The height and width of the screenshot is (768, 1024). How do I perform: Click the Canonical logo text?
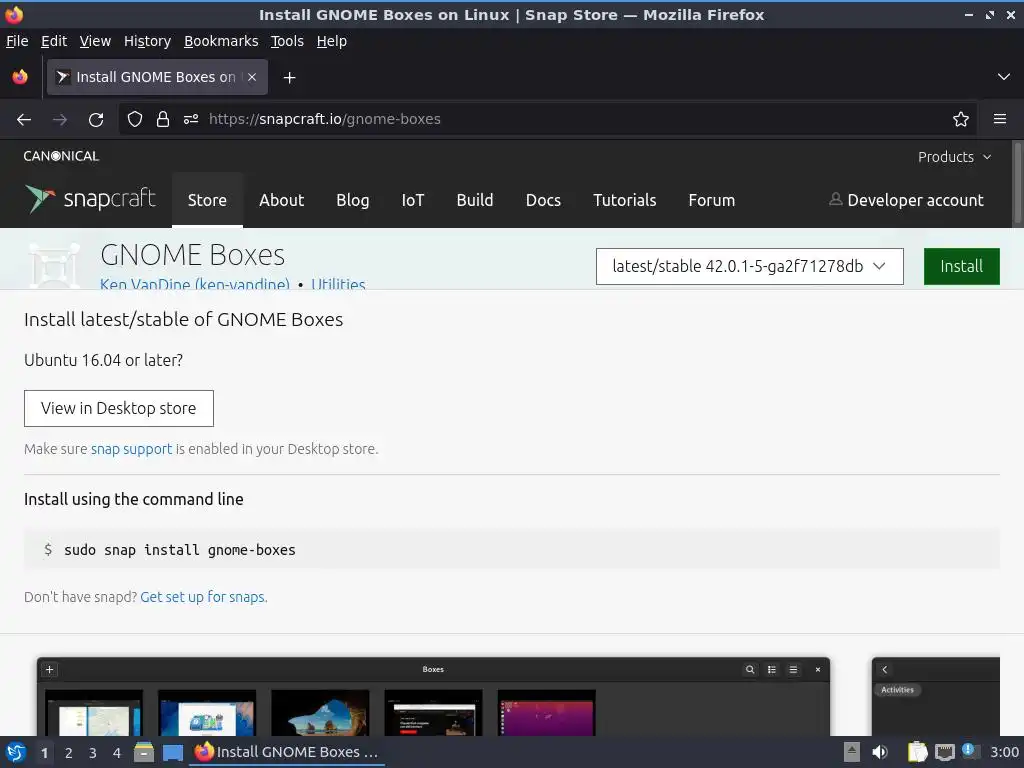coord(61,156)
